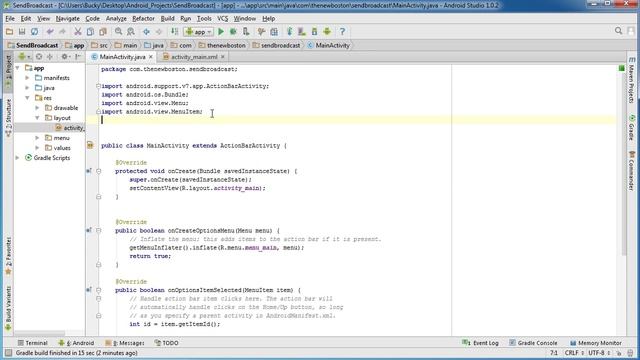Open the TODO tool window
This screenshot has height=360, width=640.
point(167,343)
